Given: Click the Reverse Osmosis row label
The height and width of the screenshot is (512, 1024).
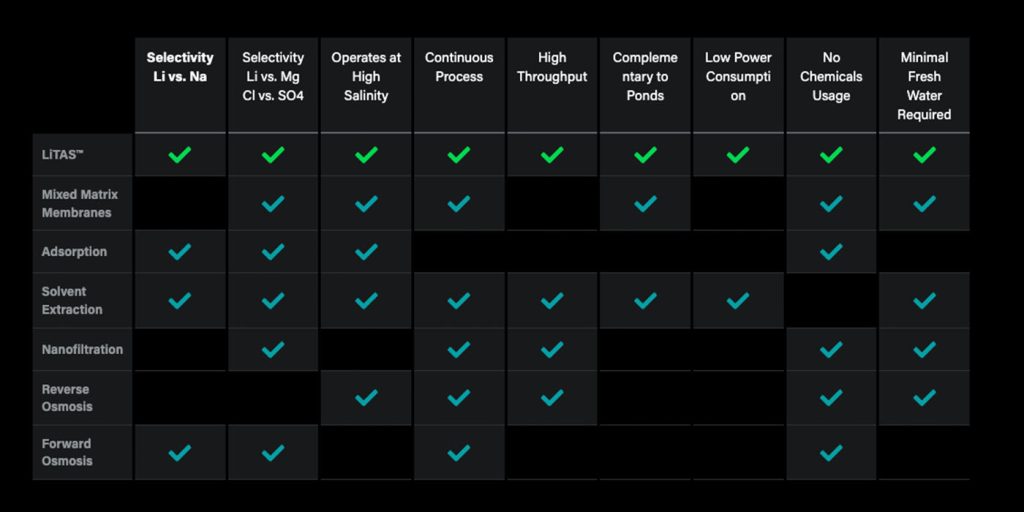Looking at the screenshot, I should coord(66,397).
